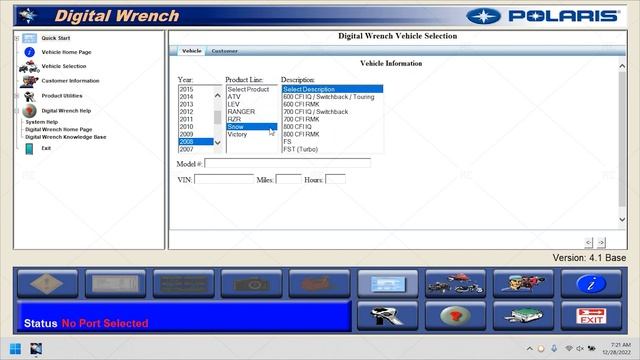Click the Digital Wrench Help red icon

coord(29,111)
